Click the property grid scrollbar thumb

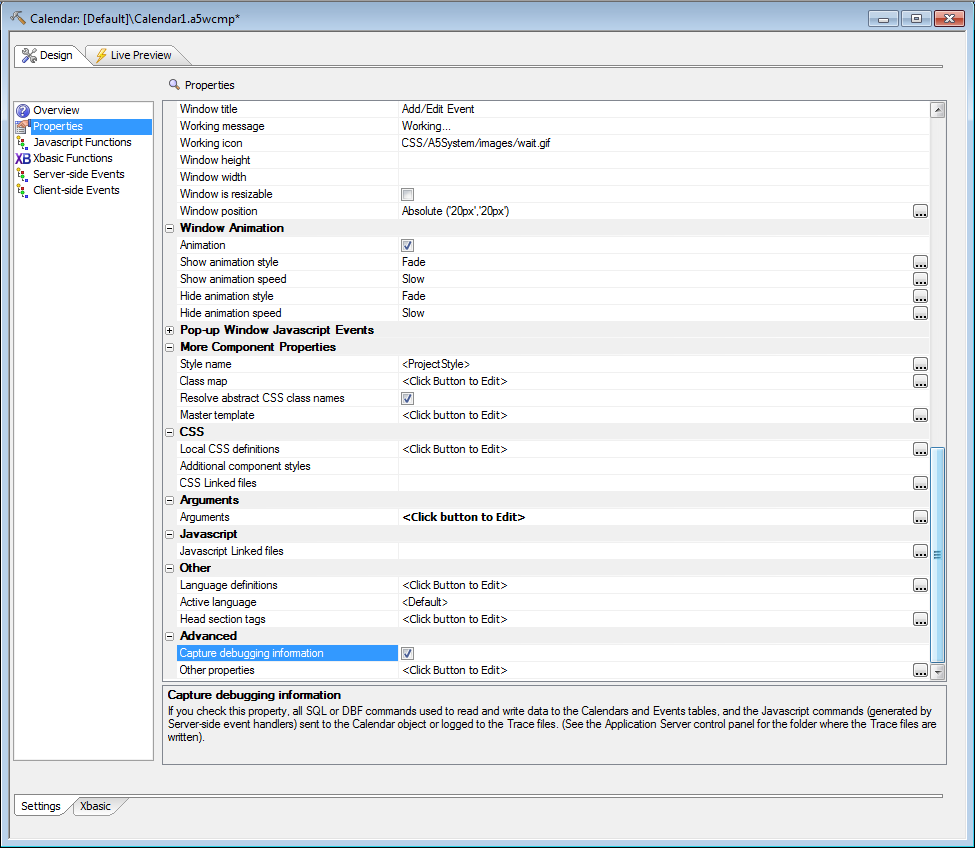(938, 555)
